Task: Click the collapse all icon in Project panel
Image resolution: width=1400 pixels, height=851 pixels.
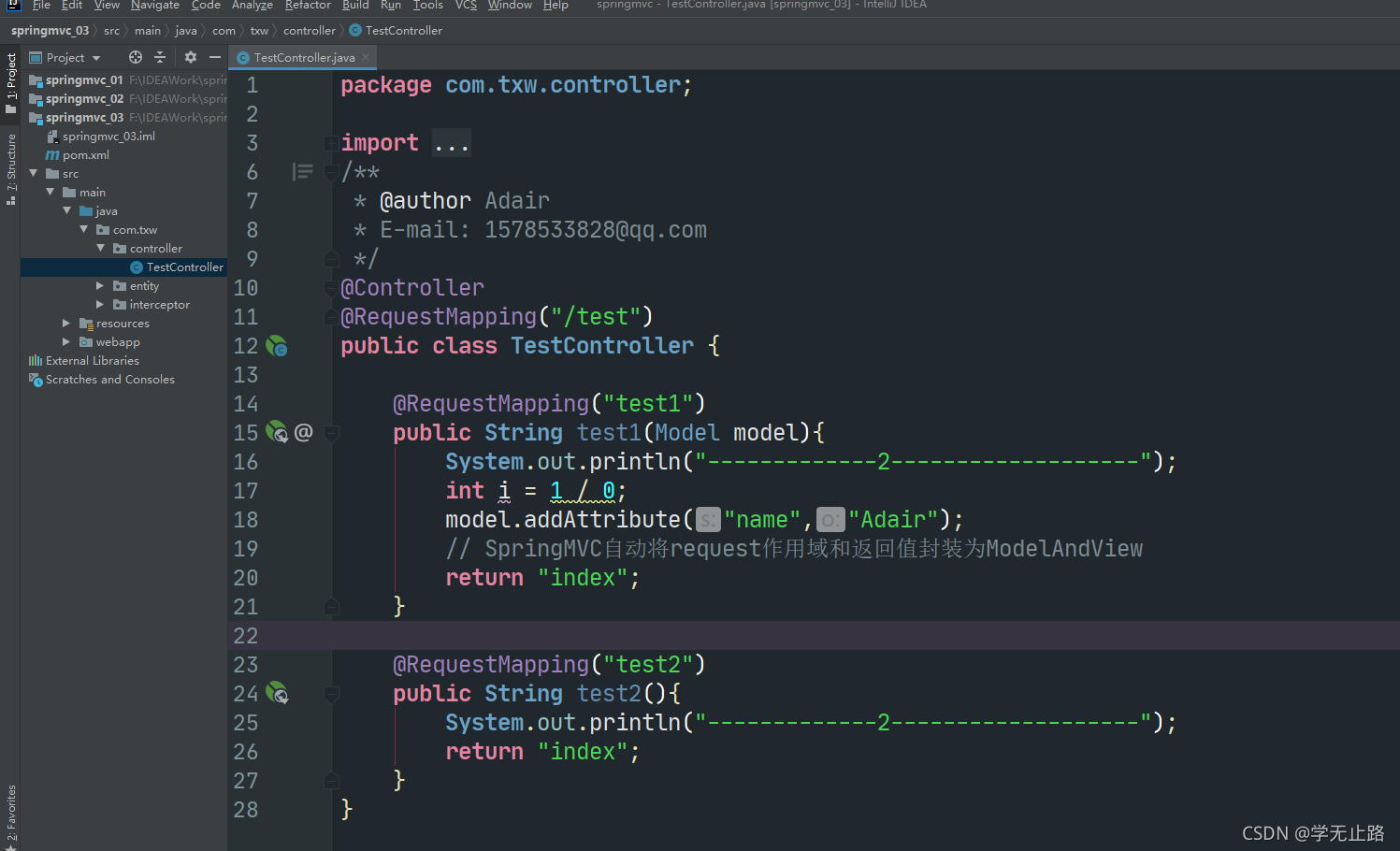Action: tap(160, 57)
